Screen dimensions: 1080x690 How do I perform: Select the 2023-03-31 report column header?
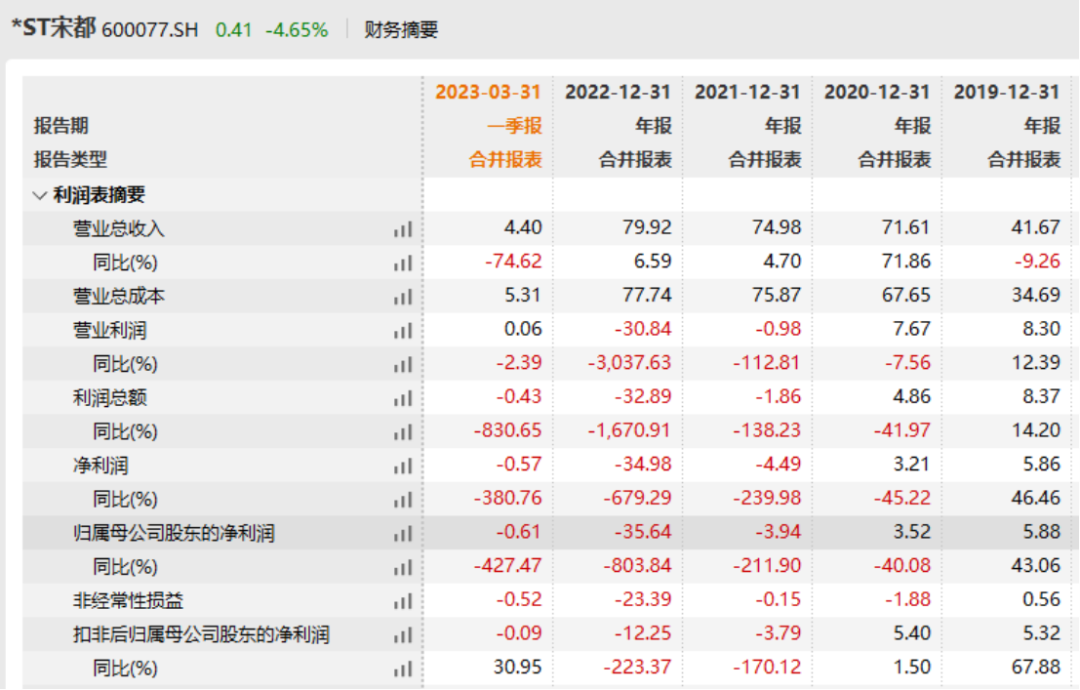click(488, 92)
